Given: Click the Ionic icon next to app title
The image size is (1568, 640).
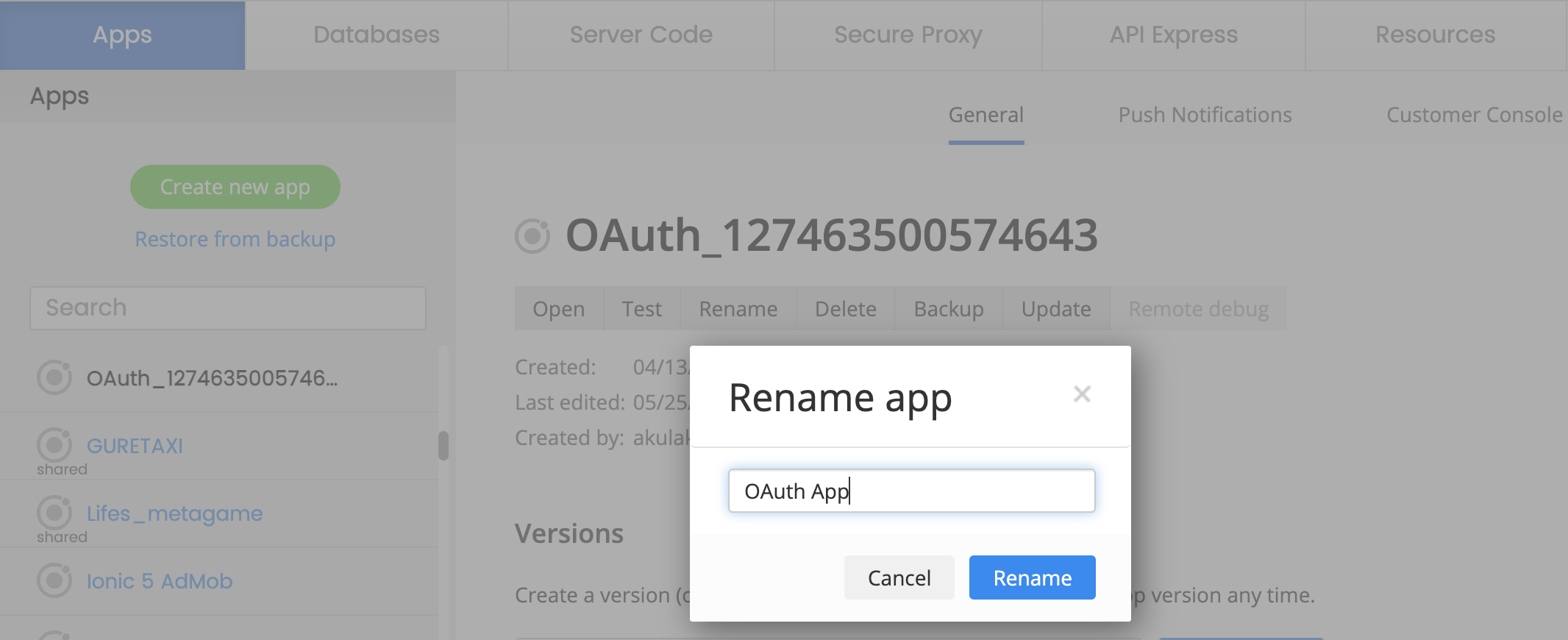Looking at the screenshot, I should point(532,236).
